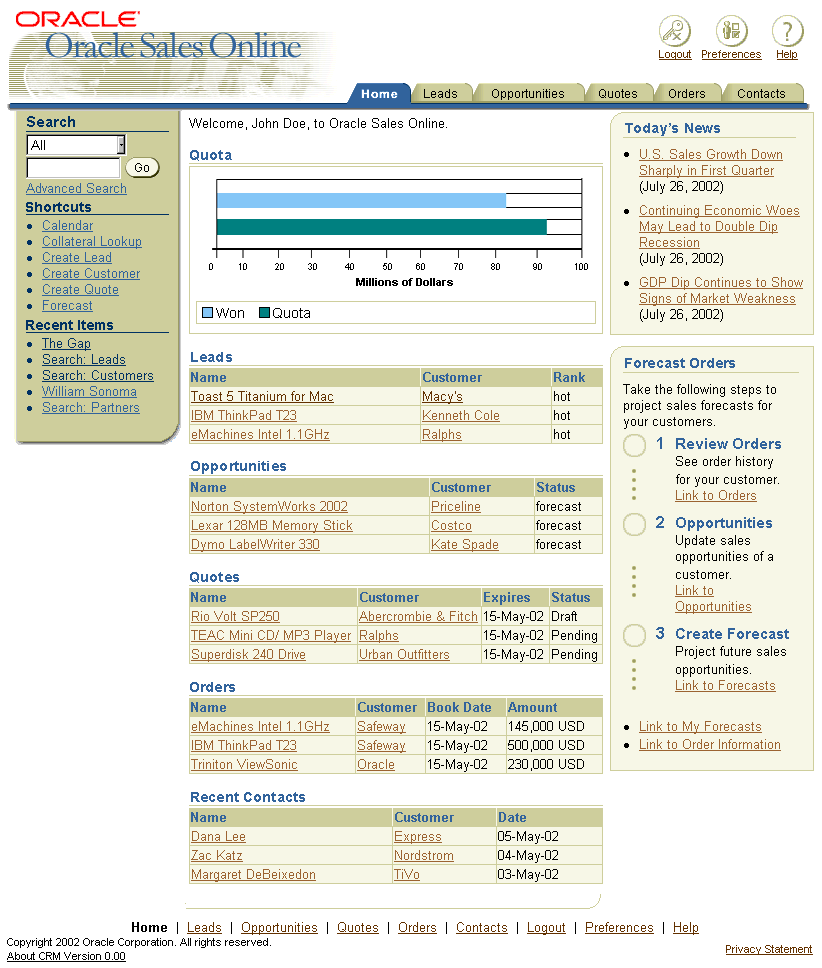Click step 3 circle for Create Forecast
Image resolution: width=822 pixels, height=968 pixels.
point(634,635)
